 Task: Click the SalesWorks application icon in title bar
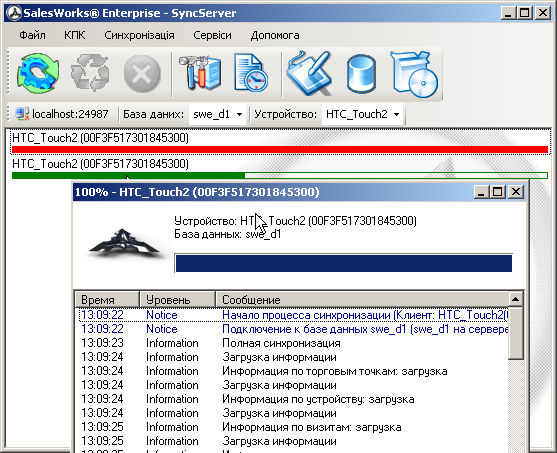13,14
